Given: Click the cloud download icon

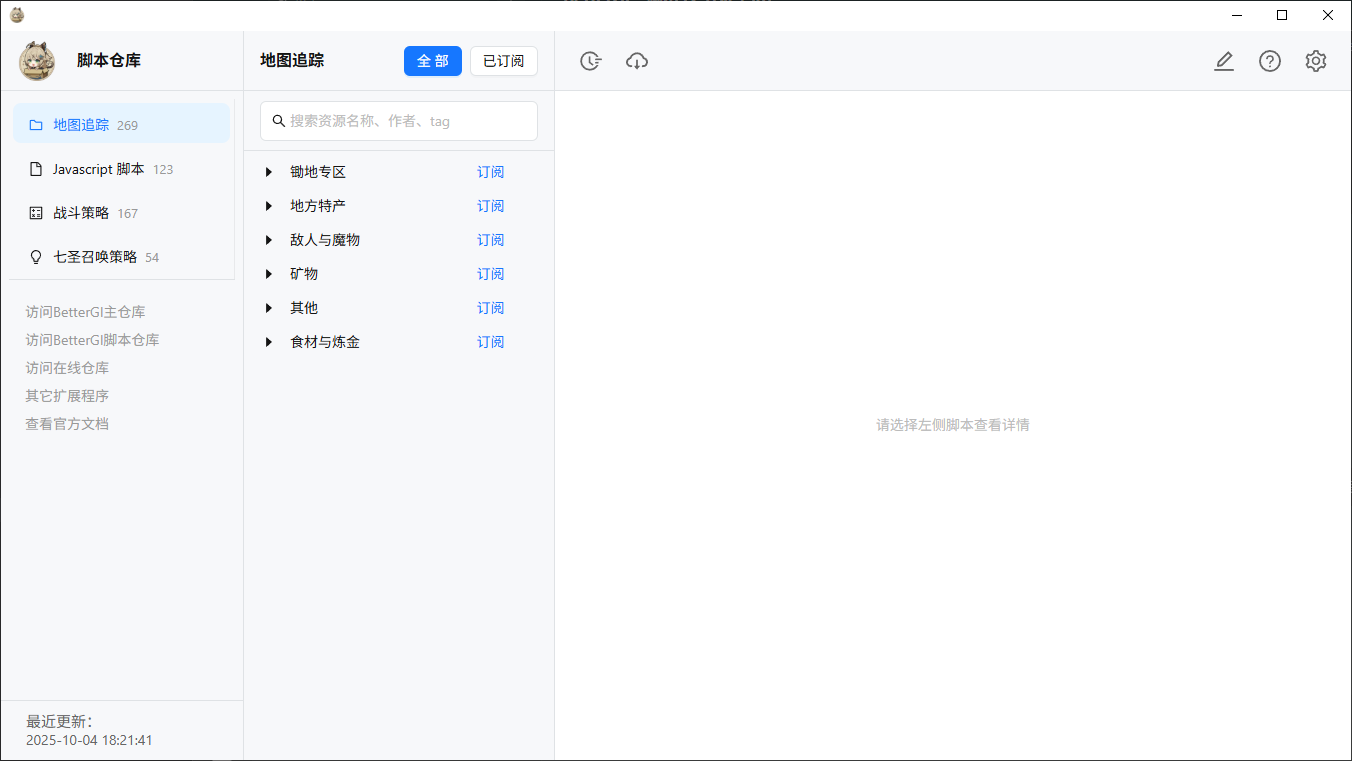Looking at the screenshot, I should pyautogui.click(x=637, y=61).
